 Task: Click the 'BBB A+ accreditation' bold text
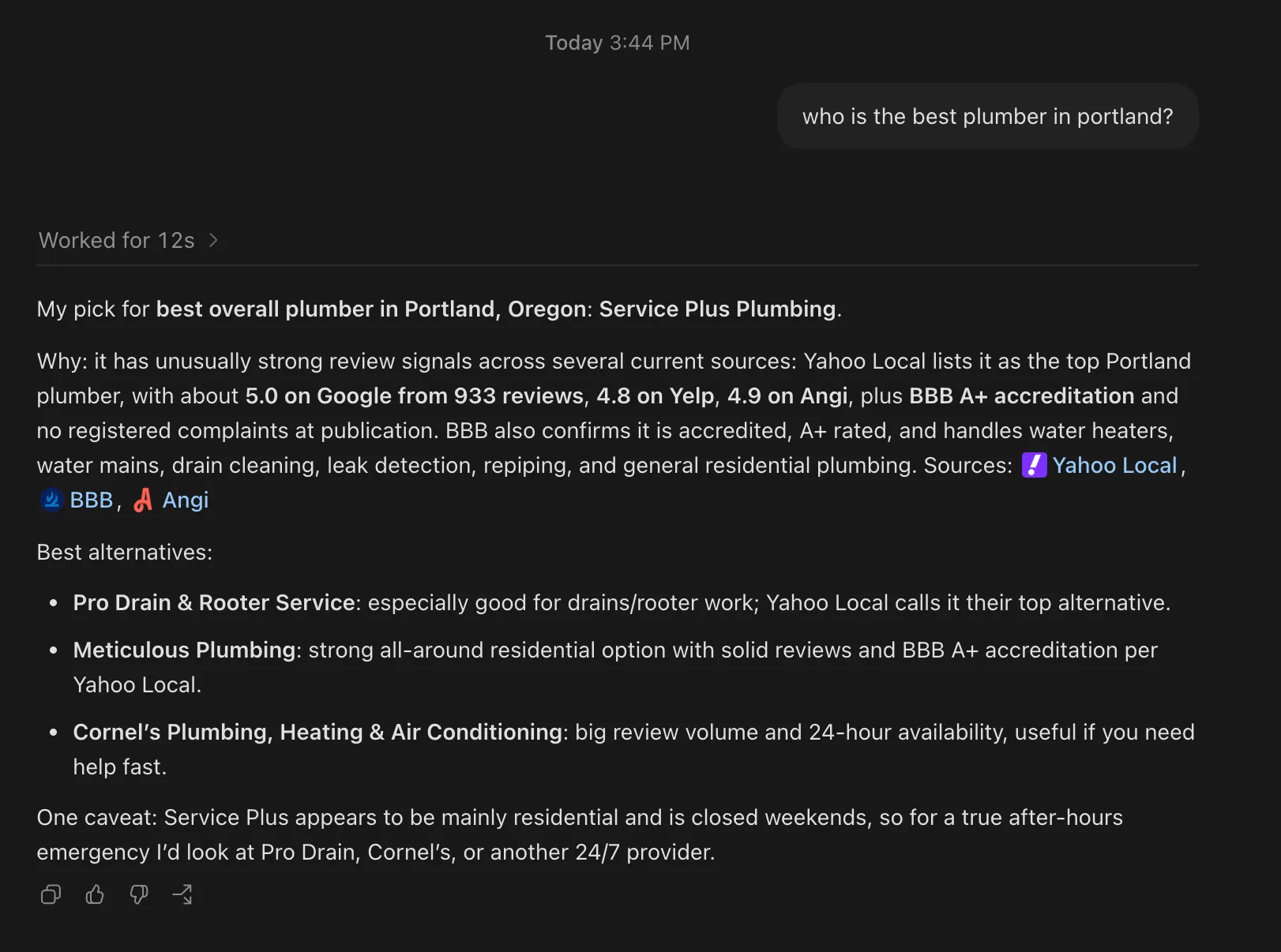pos(1022,395)
